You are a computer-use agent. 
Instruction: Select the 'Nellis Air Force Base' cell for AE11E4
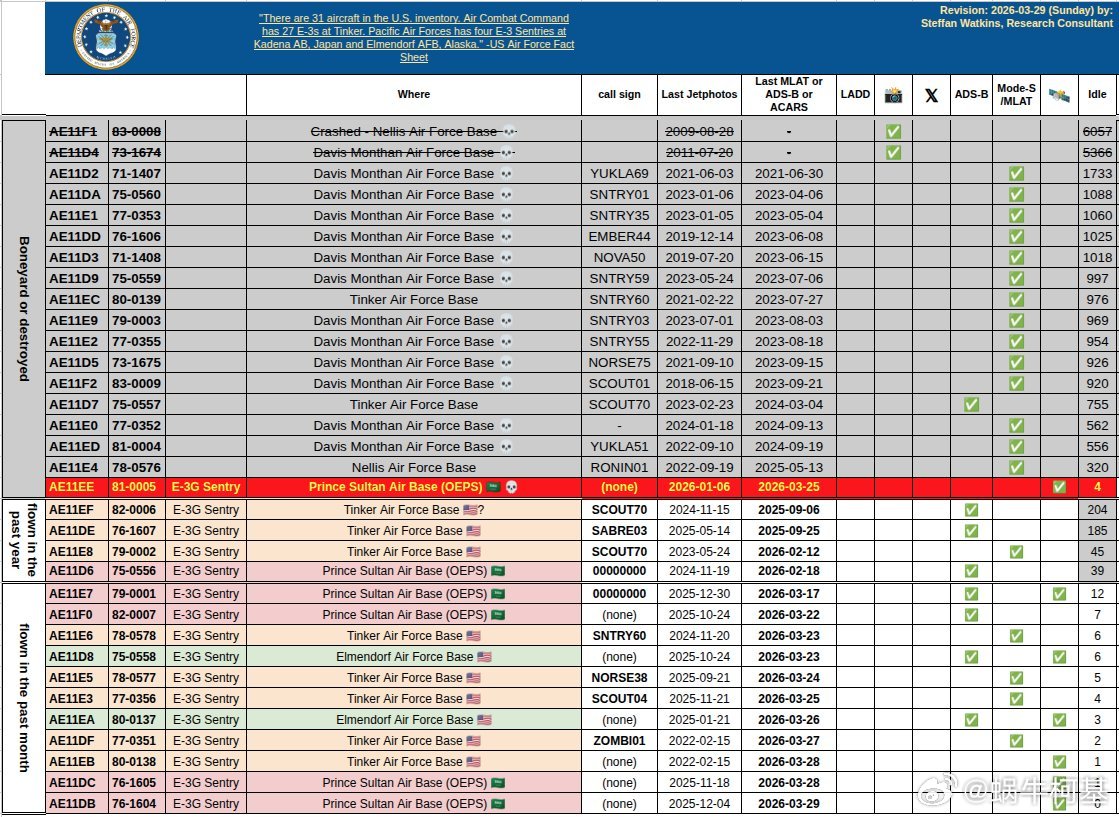[414, 468]
